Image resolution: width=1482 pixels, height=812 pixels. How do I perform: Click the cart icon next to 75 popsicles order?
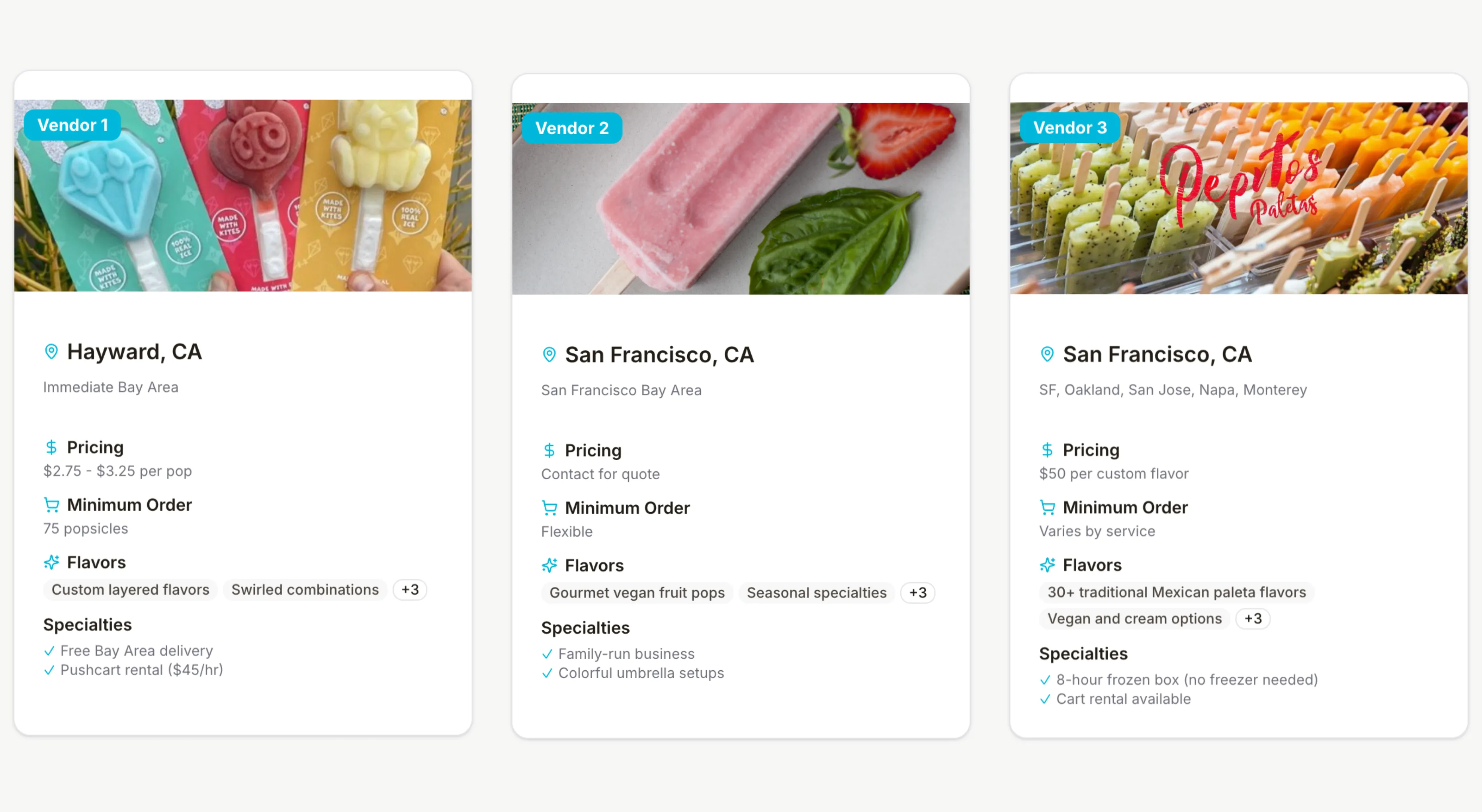tap(51, 505)
